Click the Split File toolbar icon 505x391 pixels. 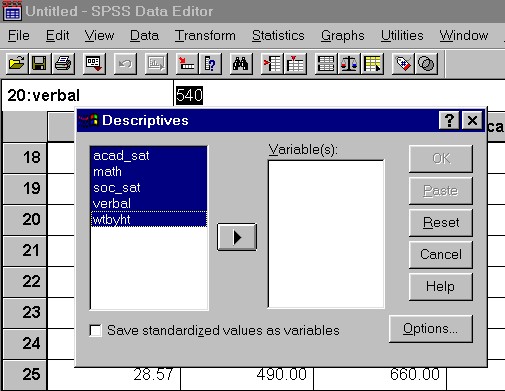coord(326,63)
